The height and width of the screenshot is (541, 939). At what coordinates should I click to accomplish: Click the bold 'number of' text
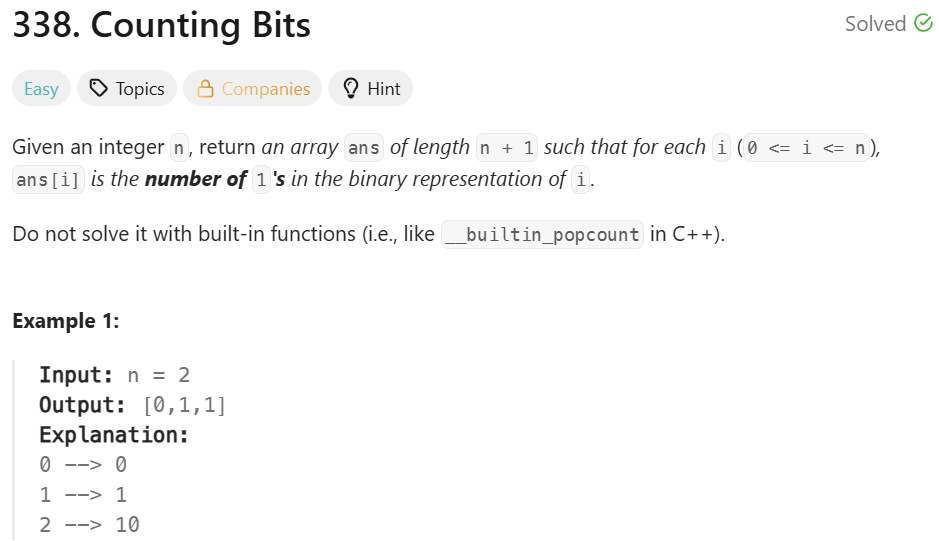[196, 179]
